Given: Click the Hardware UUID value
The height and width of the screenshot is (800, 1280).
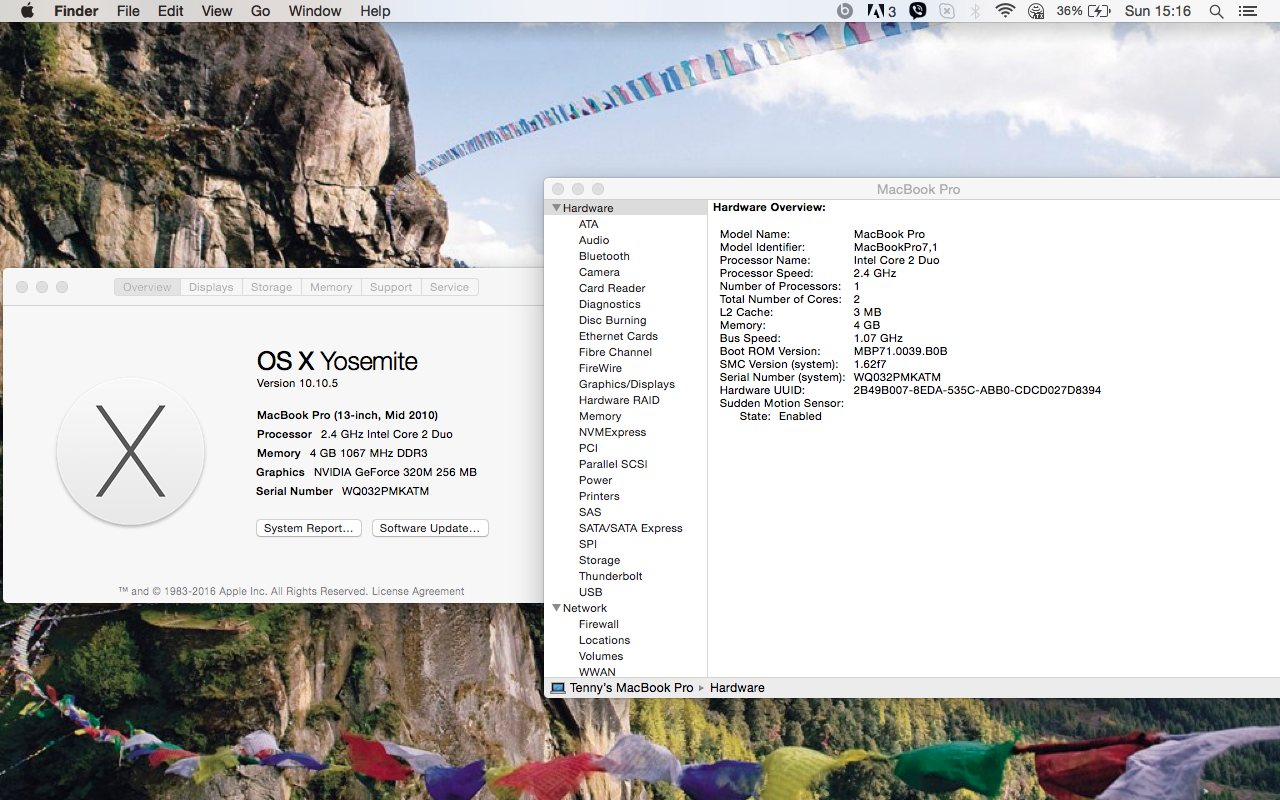Looking at the screenshot, I should [977, 390].
